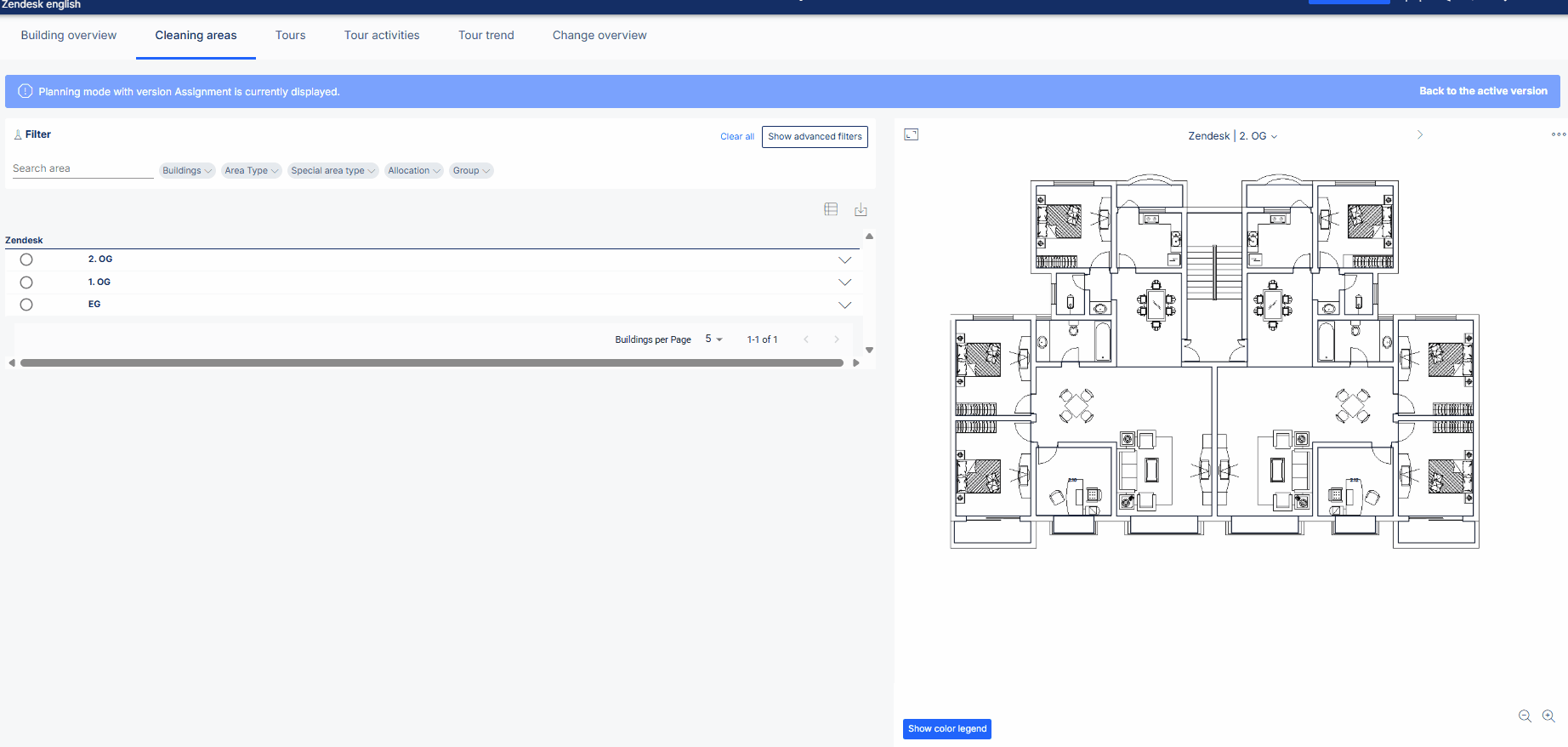Zoom out of the floor plan

(x=1525, y=716)
